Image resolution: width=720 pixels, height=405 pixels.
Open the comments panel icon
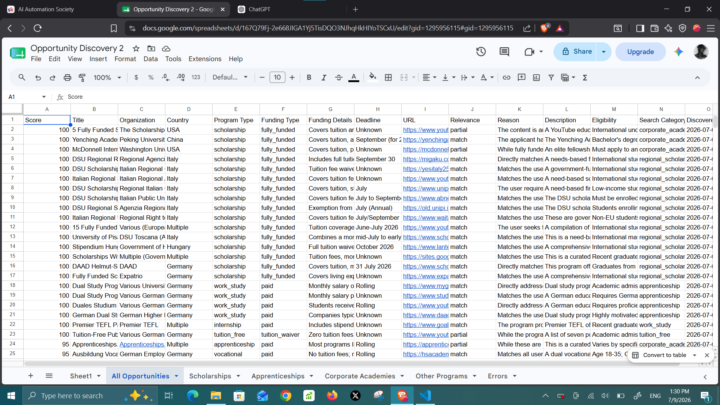504,51
